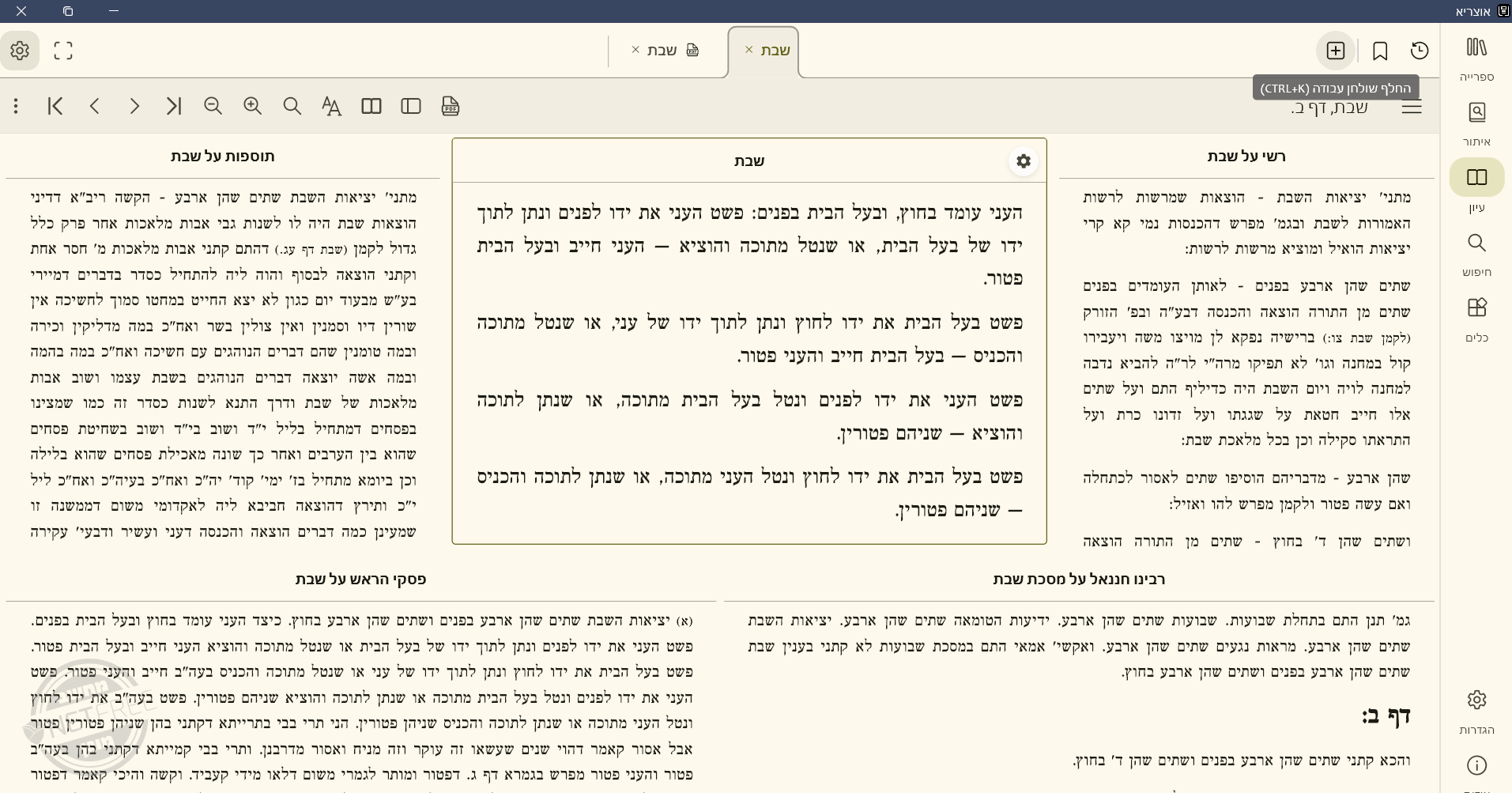Expand the hamburger navigation menu
The height and width of the screenshot is (793, 1512).
coord(1412,108)
